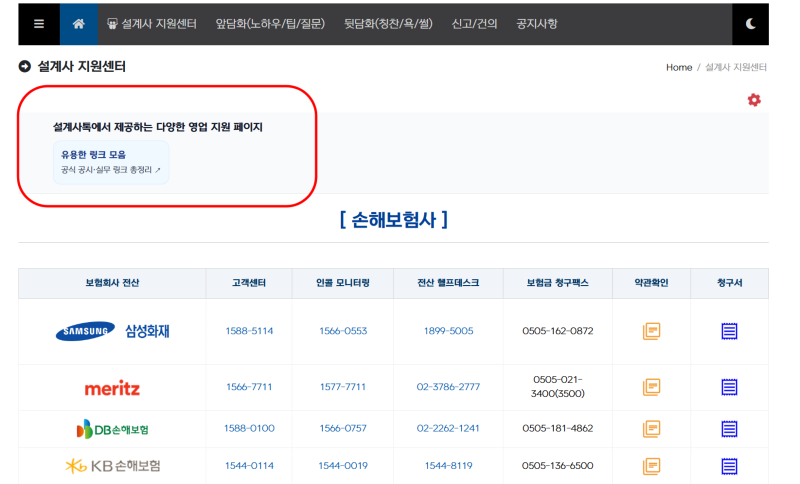Click arrow icon beside 설계사 지원센터 heading
Screen dimensions: 800x484
pyautogui.click(x=24, y=66)
